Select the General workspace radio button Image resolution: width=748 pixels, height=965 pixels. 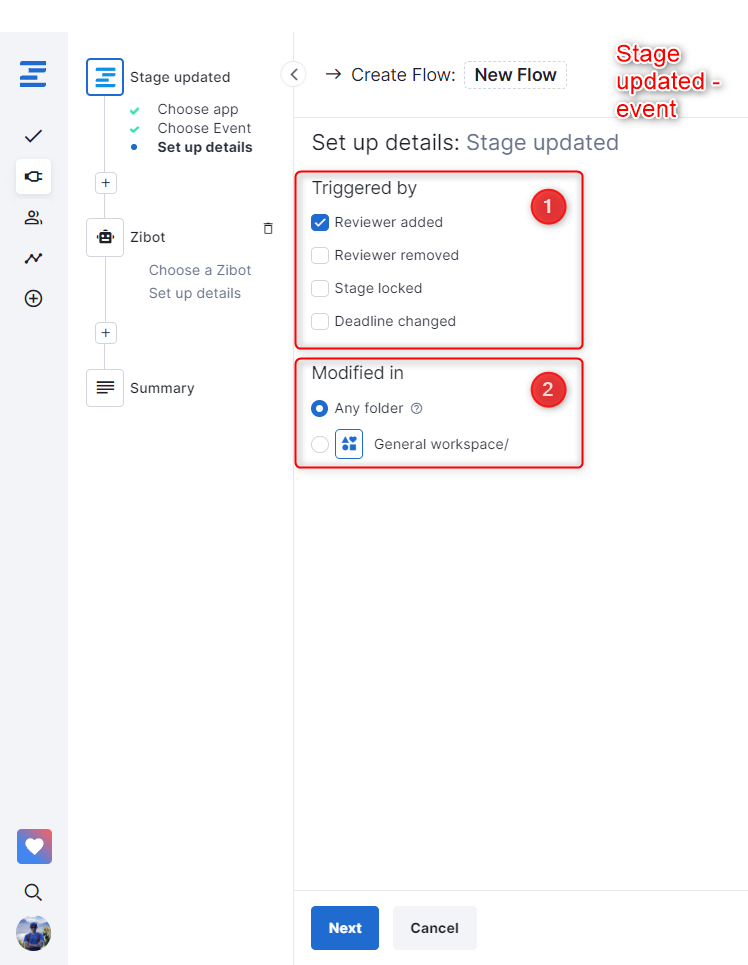320,444
